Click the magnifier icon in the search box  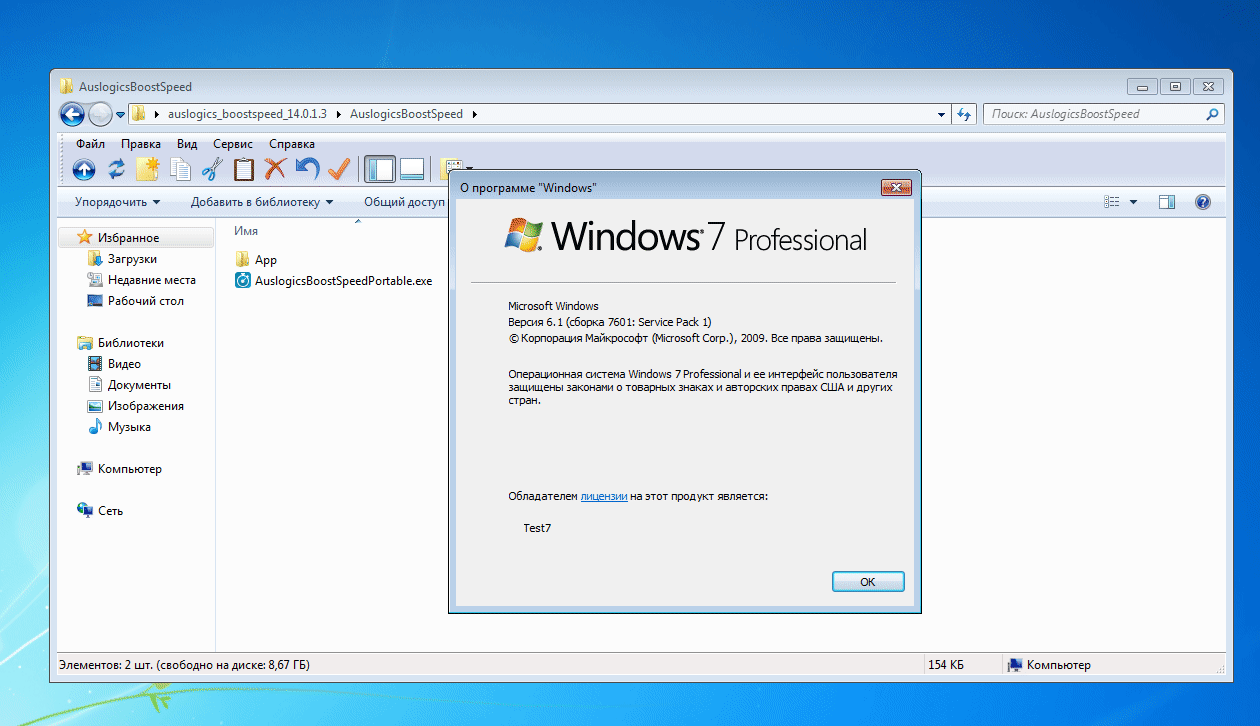point(1212,114)
